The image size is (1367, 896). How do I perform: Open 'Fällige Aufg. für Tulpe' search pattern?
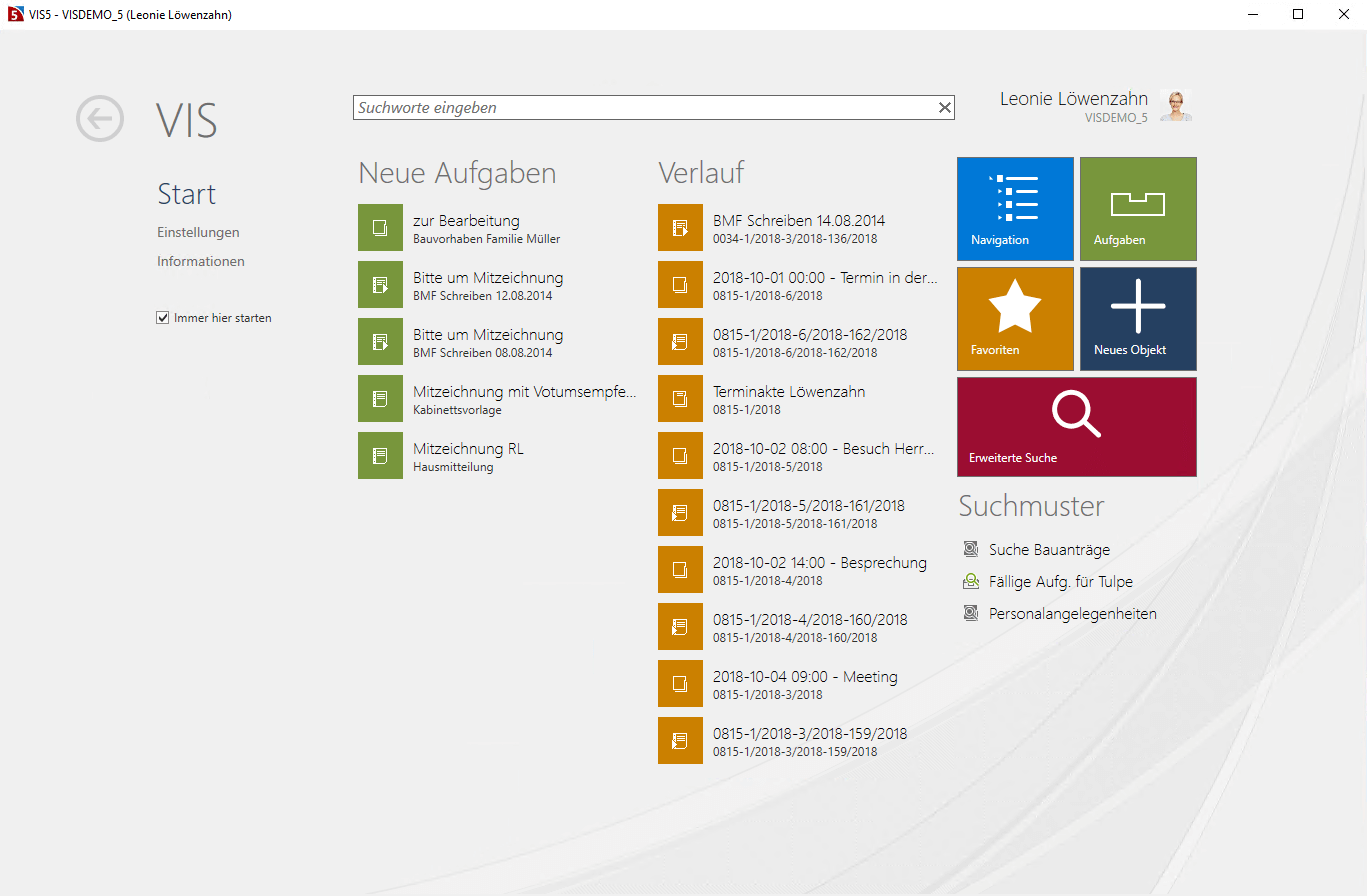click(1061, 581)
